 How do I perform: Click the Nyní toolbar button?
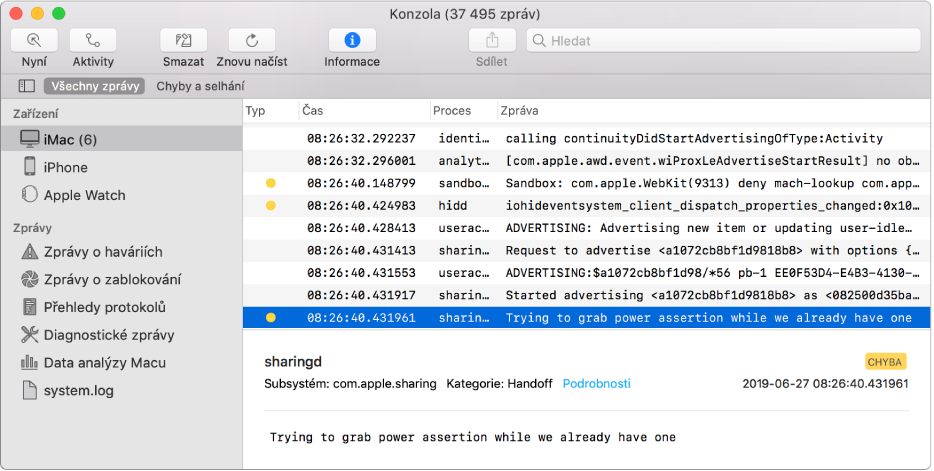(x=35, y=40)
